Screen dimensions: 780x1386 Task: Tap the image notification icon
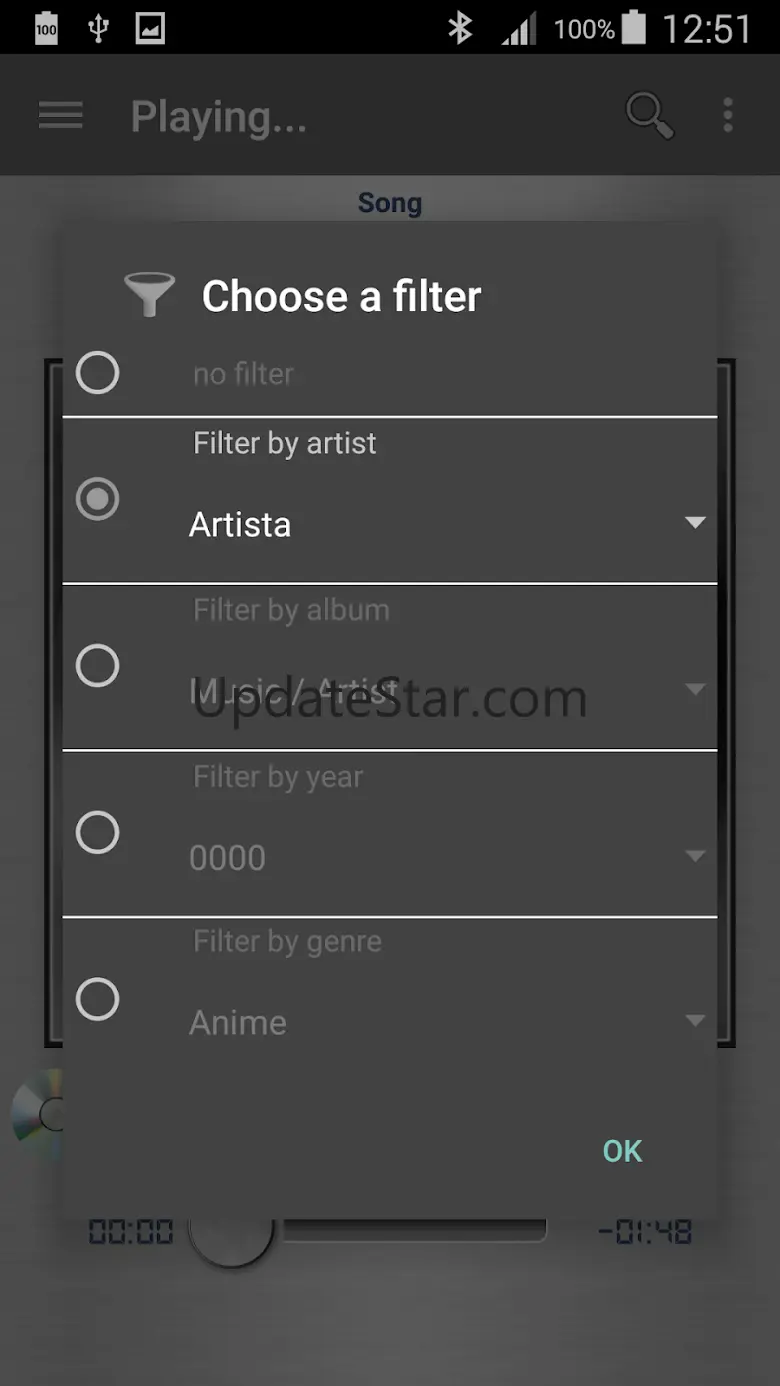[150, 28]
